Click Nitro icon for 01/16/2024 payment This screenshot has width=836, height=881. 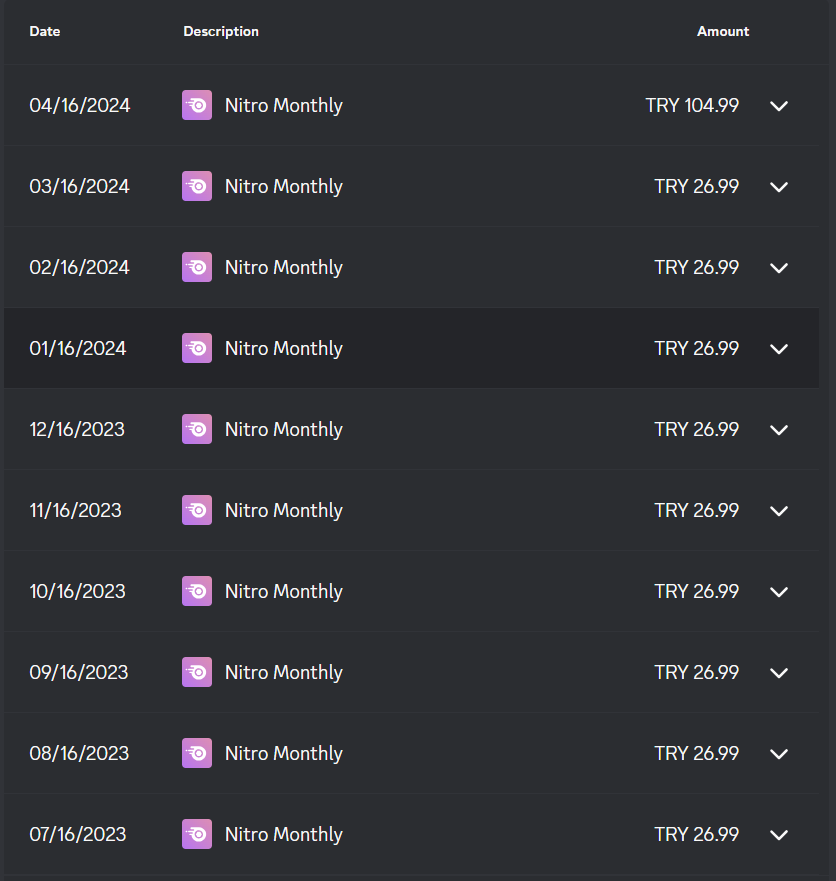click(x=197, y=348)
